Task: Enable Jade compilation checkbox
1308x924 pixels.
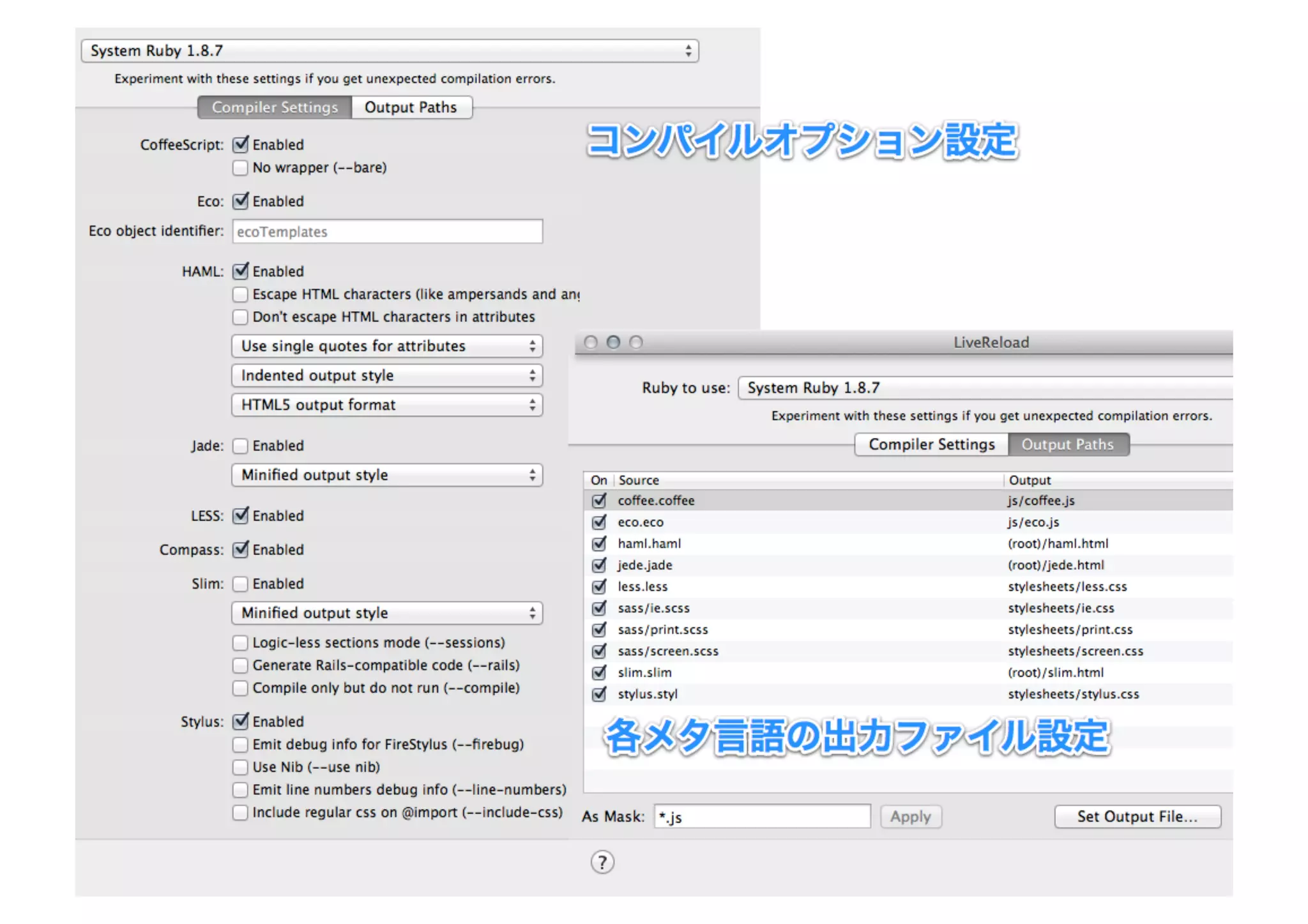Action: (241, 446)
